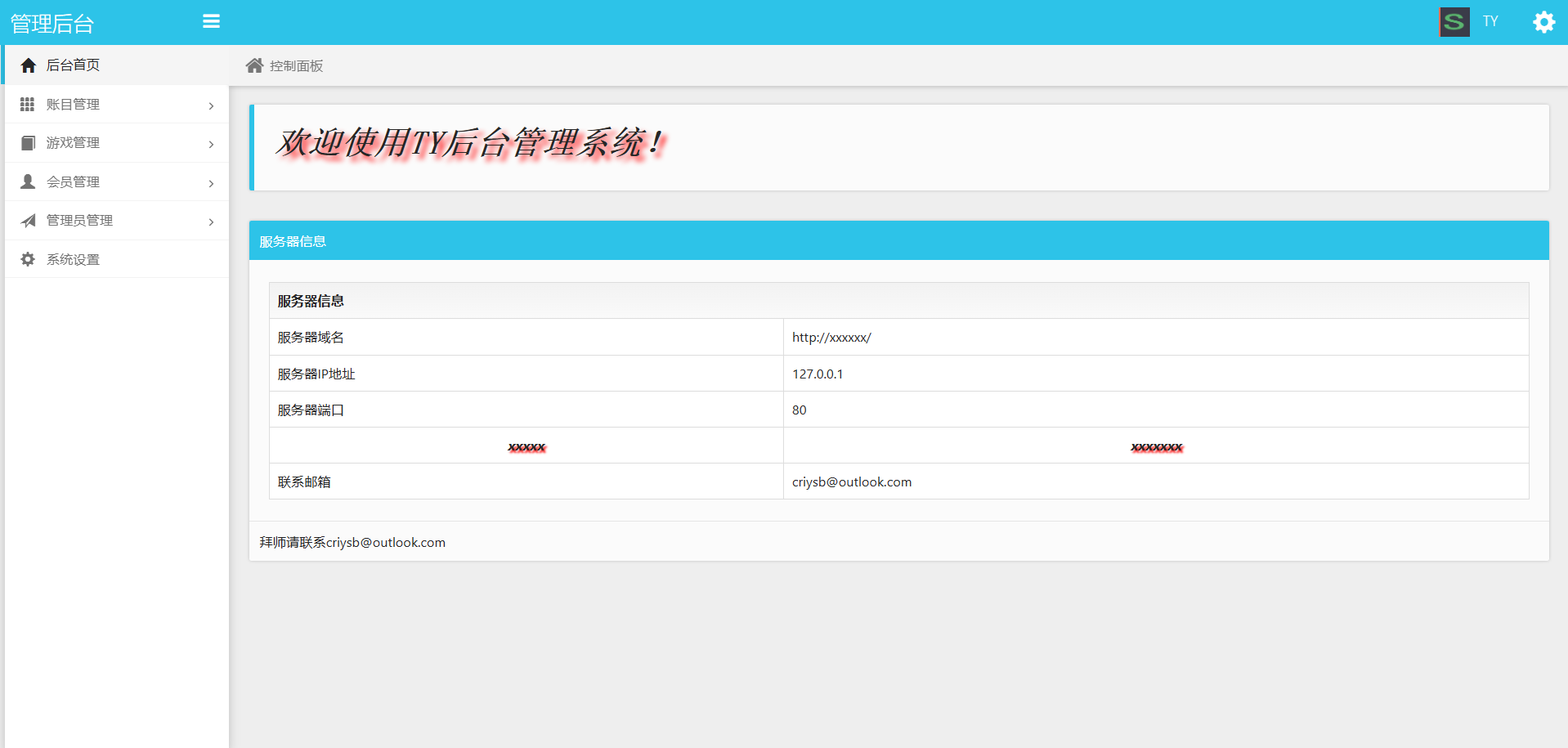
Task: Click the gear icon beside 系统设置
Action: click(28, 259)
